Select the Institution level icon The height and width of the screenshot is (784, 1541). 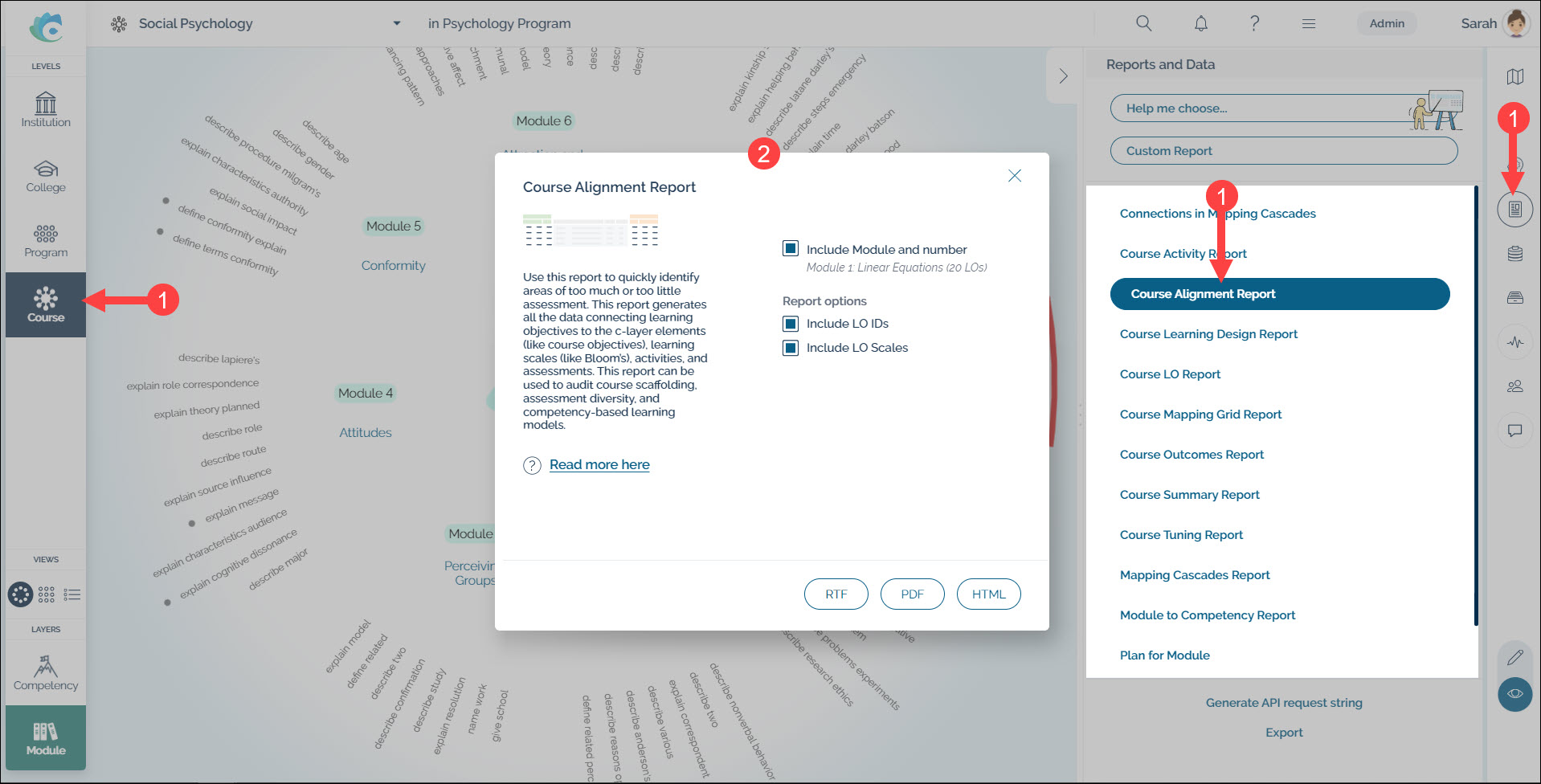pyautogui.click(x=46, y=110)
